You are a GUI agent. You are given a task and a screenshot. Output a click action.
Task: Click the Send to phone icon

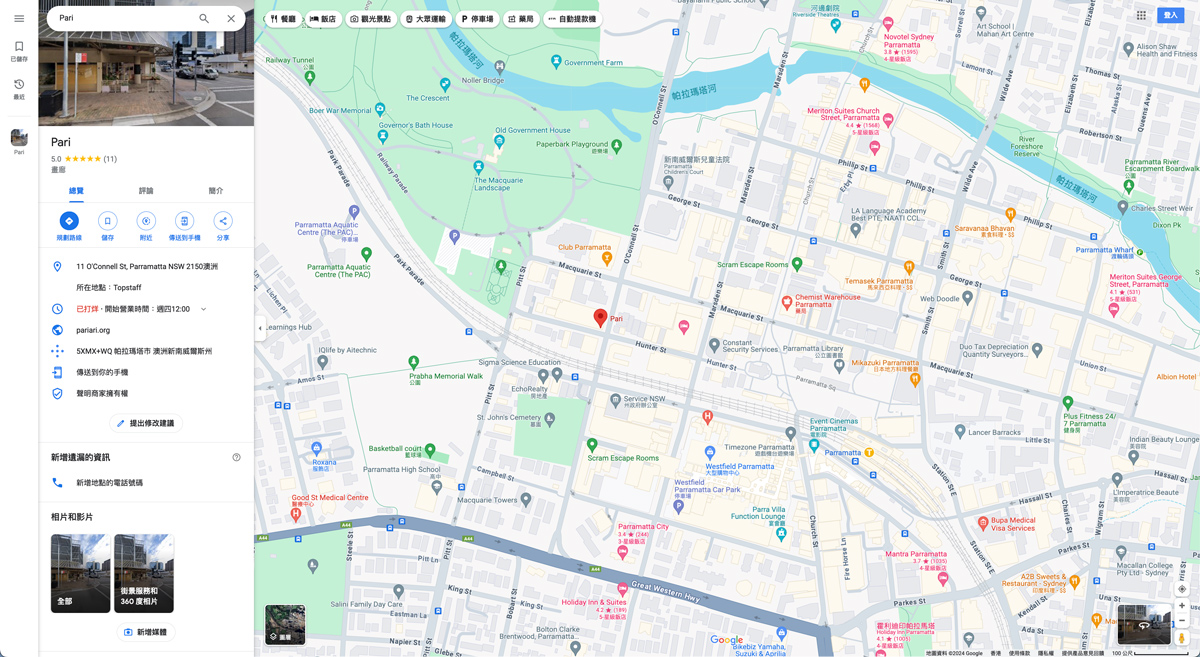point(184,221)
